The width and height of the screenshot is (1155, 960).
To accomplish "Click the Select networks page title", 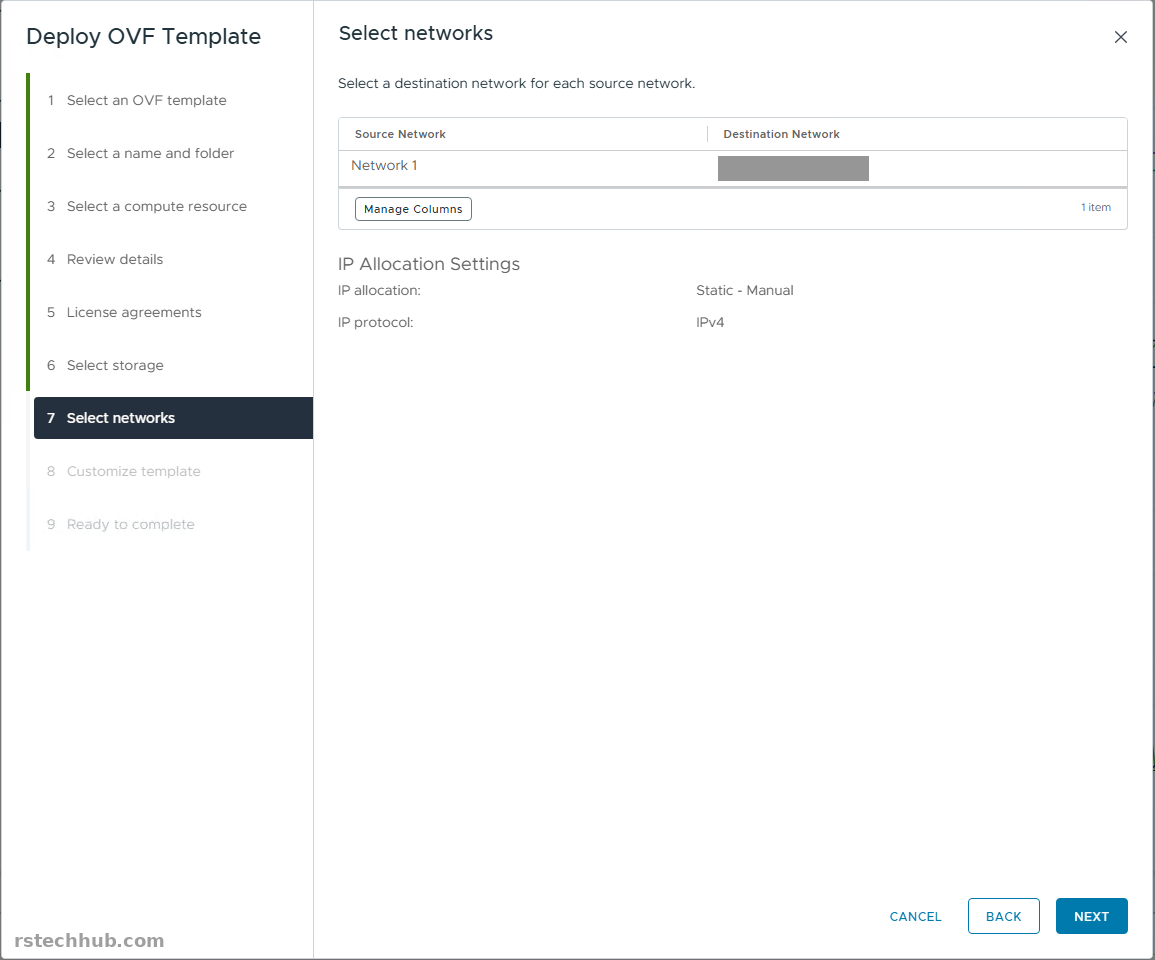I will tap(415, 33).
